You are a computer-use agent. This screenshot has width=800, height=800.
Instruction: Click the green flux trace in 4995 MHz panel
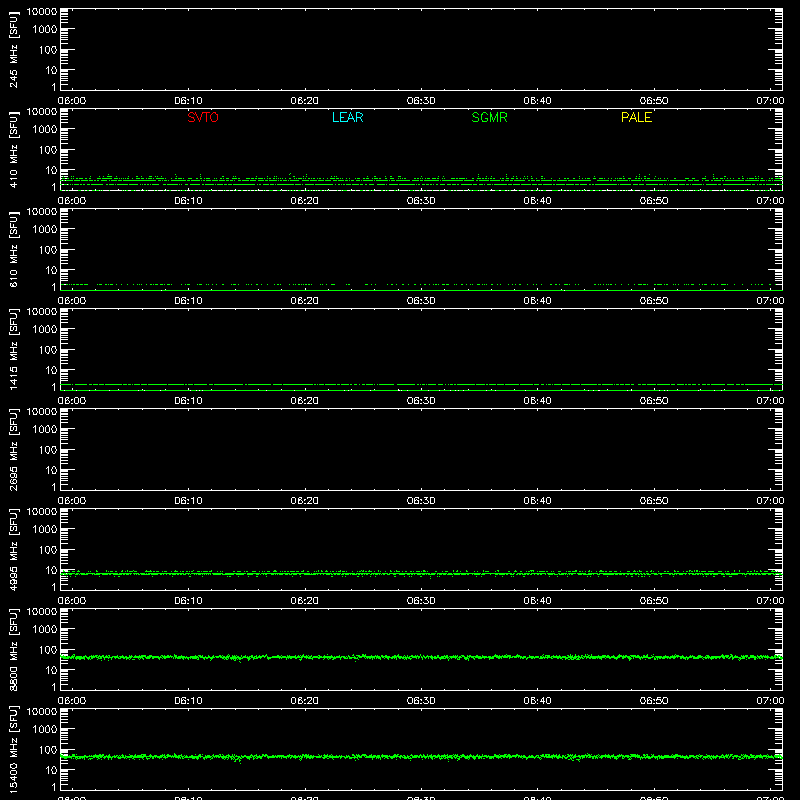421,574
